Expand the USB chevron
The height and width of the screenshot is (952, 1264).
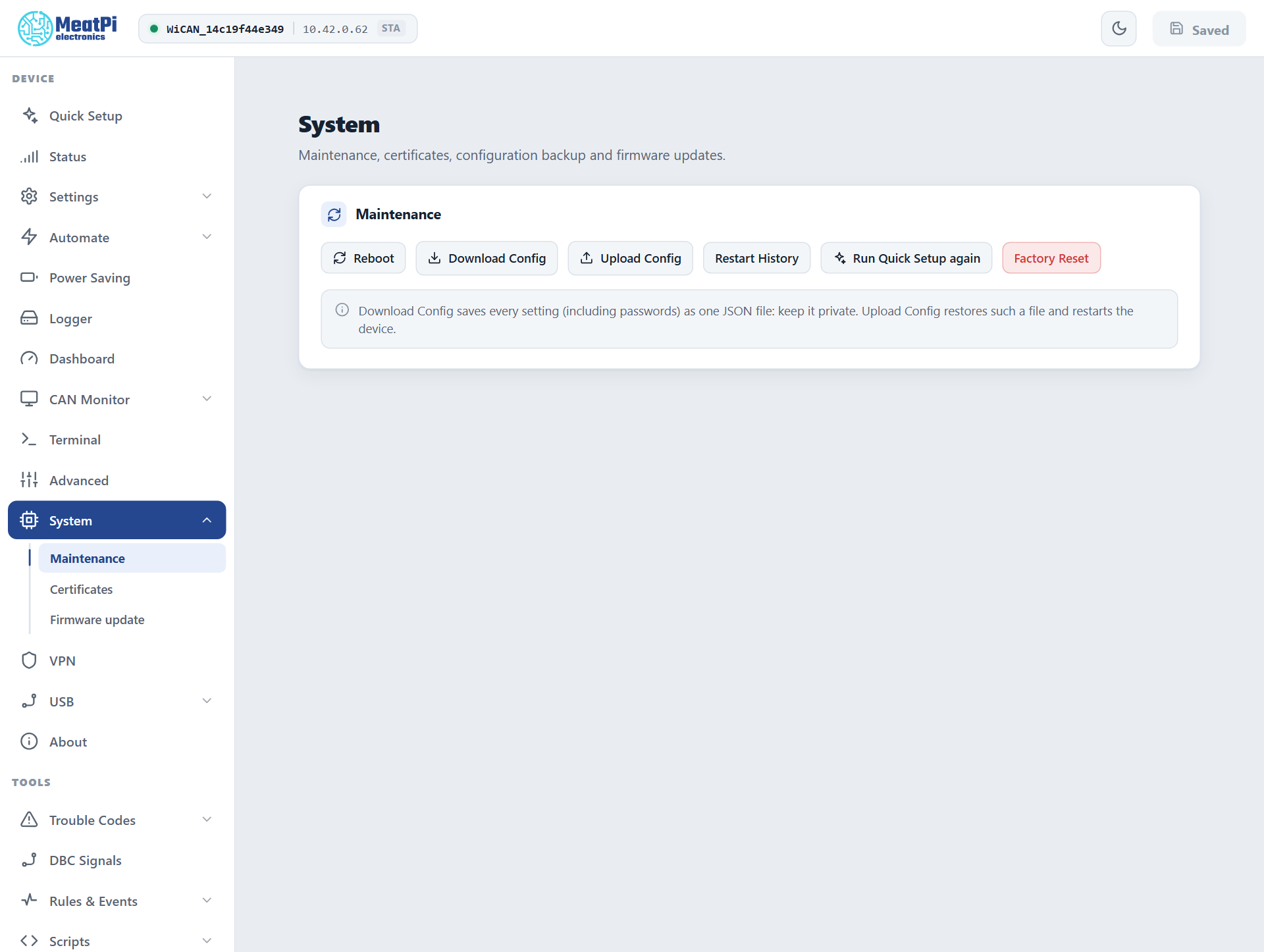[207, 701]
